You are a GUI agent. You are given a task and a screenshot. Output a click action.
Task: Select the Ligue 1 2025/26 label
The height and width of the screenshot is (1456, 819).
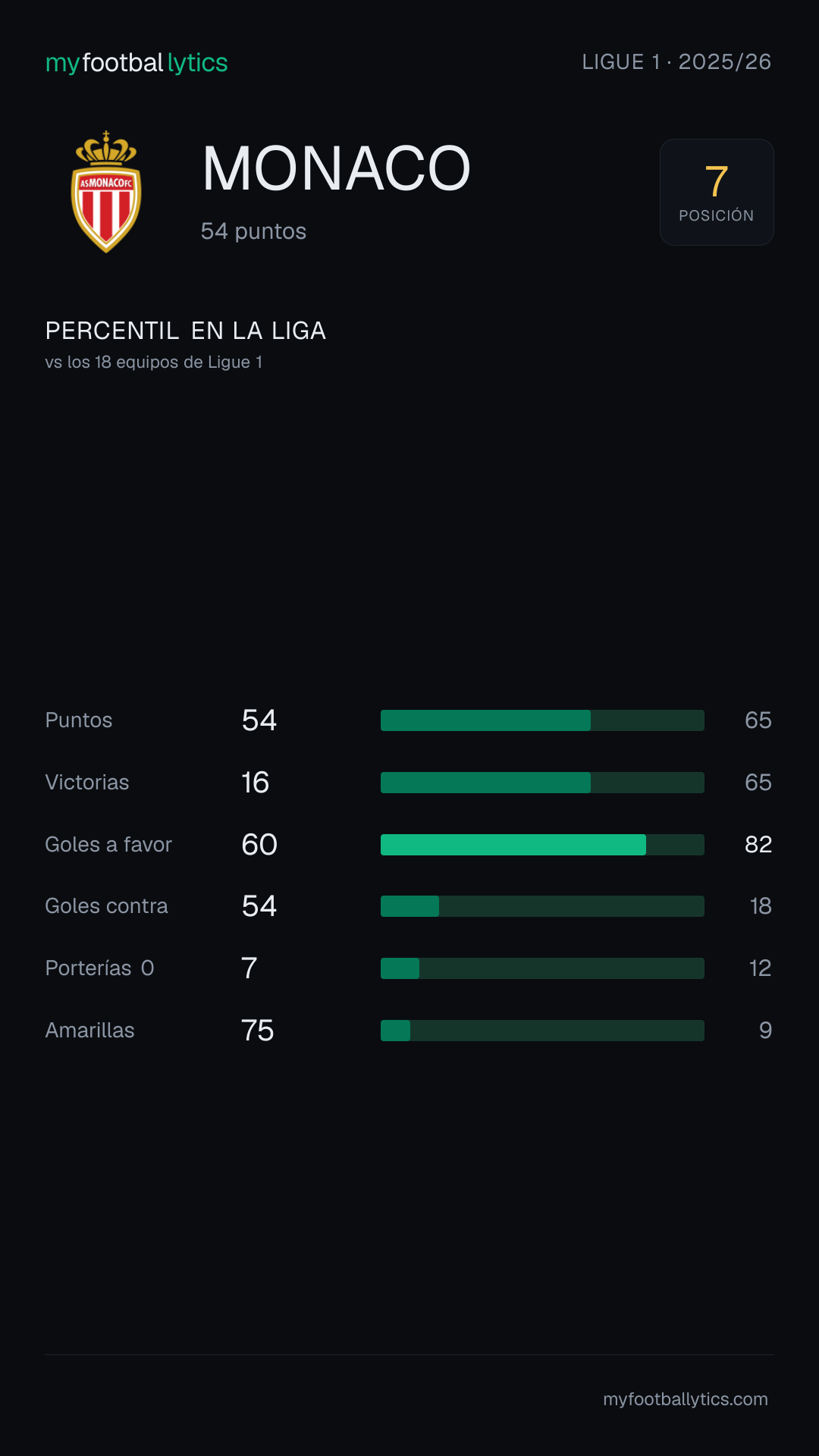[x=676, y=62]
